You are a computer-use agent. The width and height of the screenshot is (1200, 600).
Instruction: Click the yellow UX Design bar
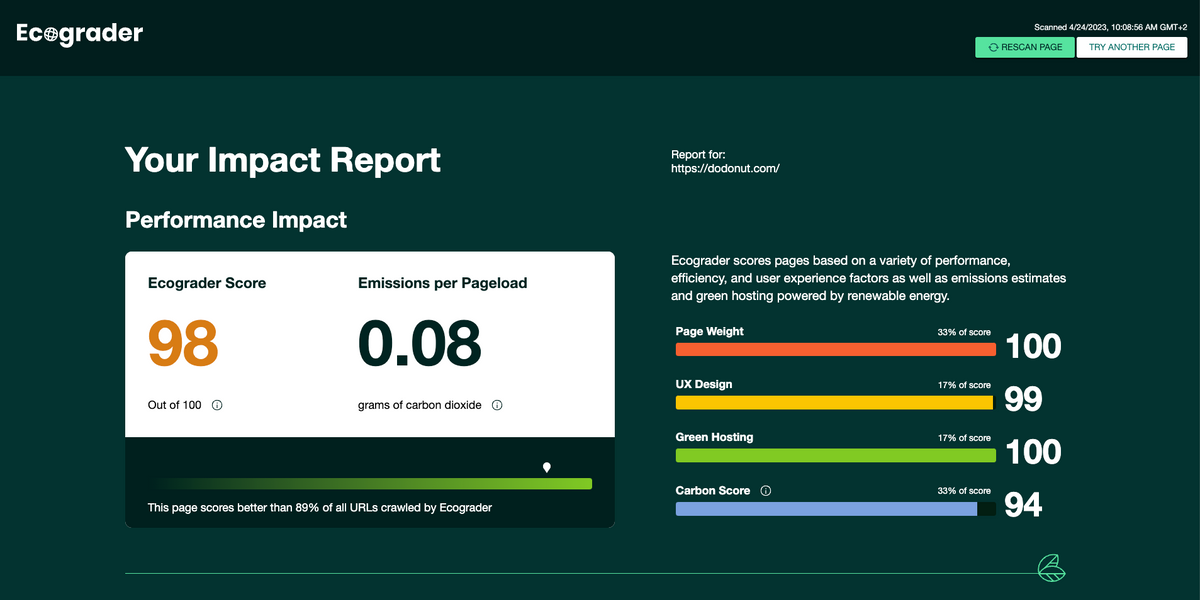pyautogui.click(x=834, y=402)
